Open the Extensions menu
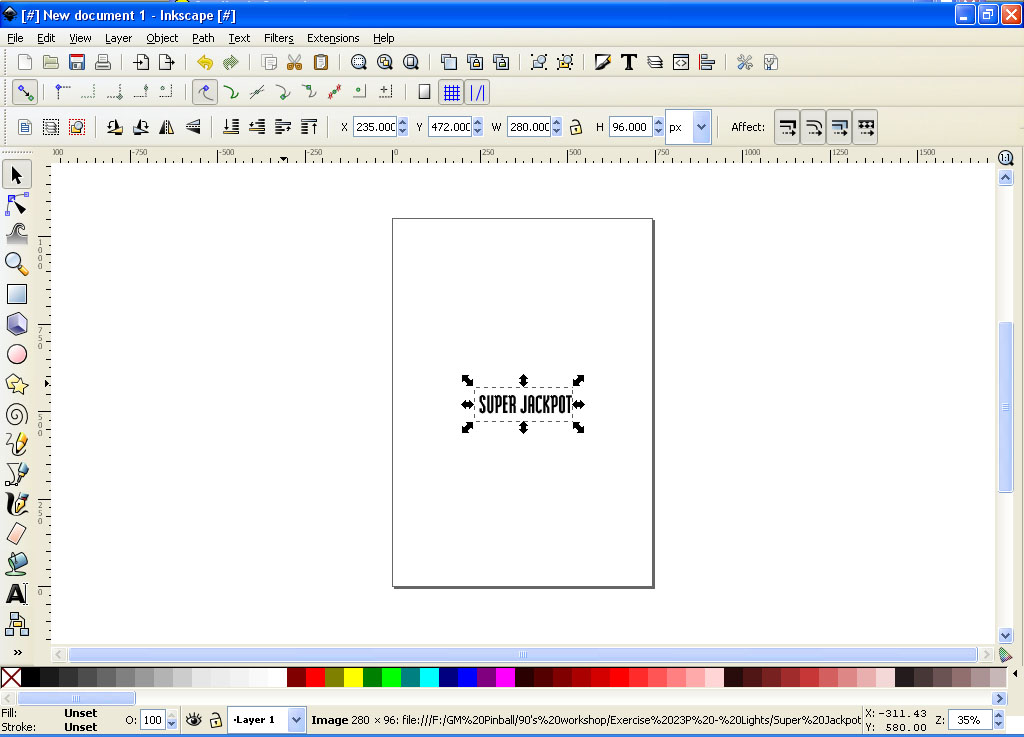 [x=333, y=38]
